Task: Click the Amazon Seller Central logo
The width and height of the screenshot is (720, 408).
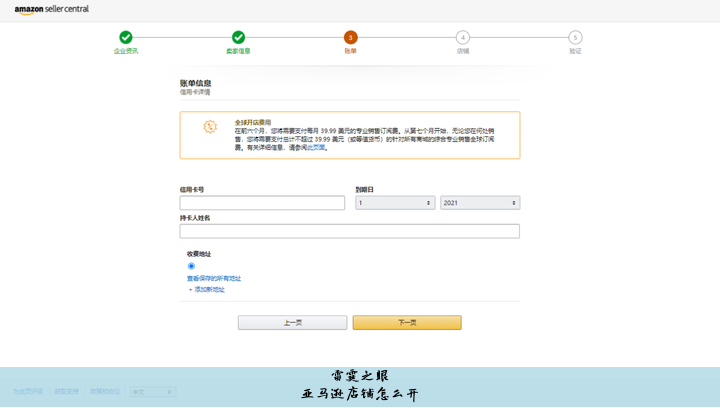Action: (x=51, y=9)
